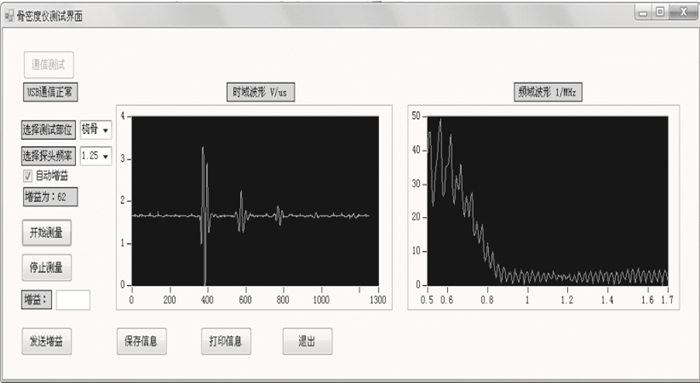Toggle the 自动增益 checkbox
The image size is (700, 383).
click(x=28, y=176)
